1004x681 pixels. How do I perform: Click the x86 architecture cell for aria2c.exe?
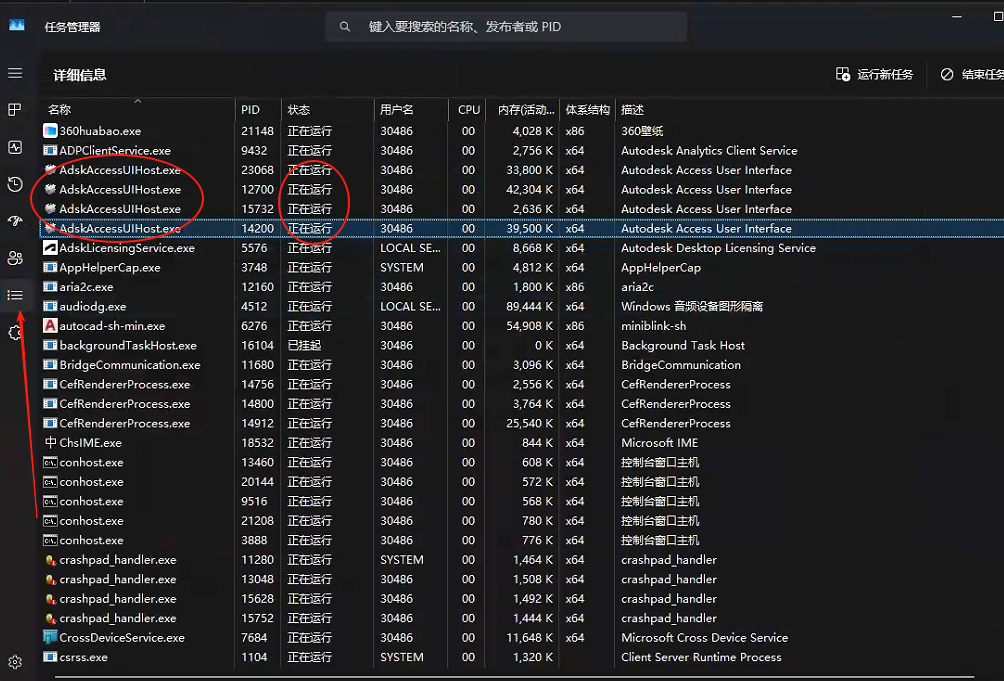pos(575,287)
